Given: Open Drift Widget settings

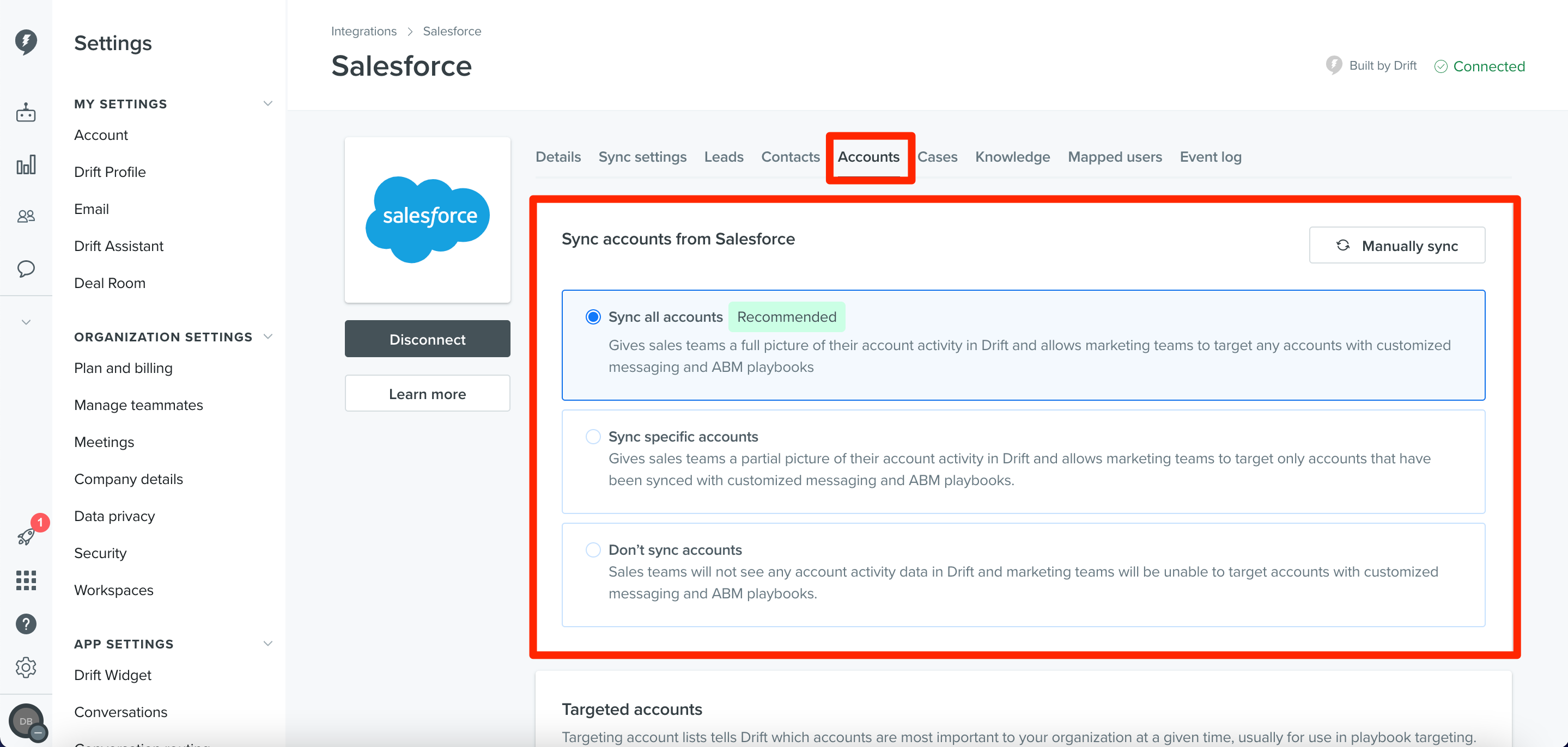Looking at the screenshot, I should click(x=113, y=675).
